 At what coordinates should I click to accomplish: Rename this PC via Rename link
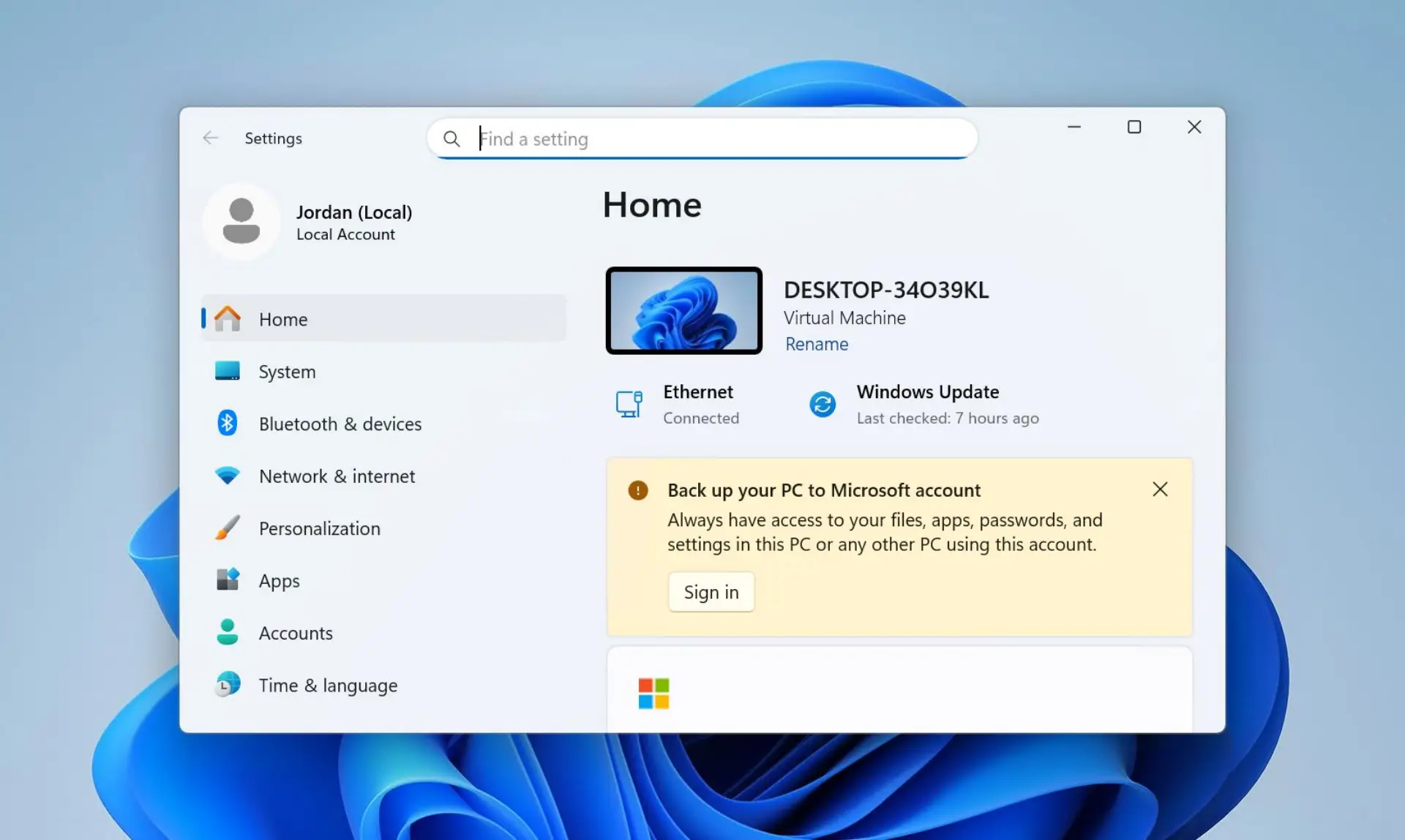(x=817, y=344)
